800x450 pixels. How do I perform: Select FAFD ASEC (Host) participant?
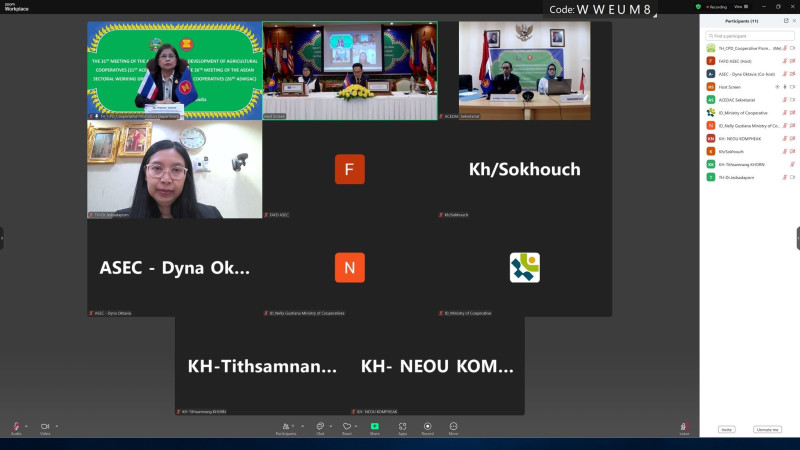tap(749, 61)
